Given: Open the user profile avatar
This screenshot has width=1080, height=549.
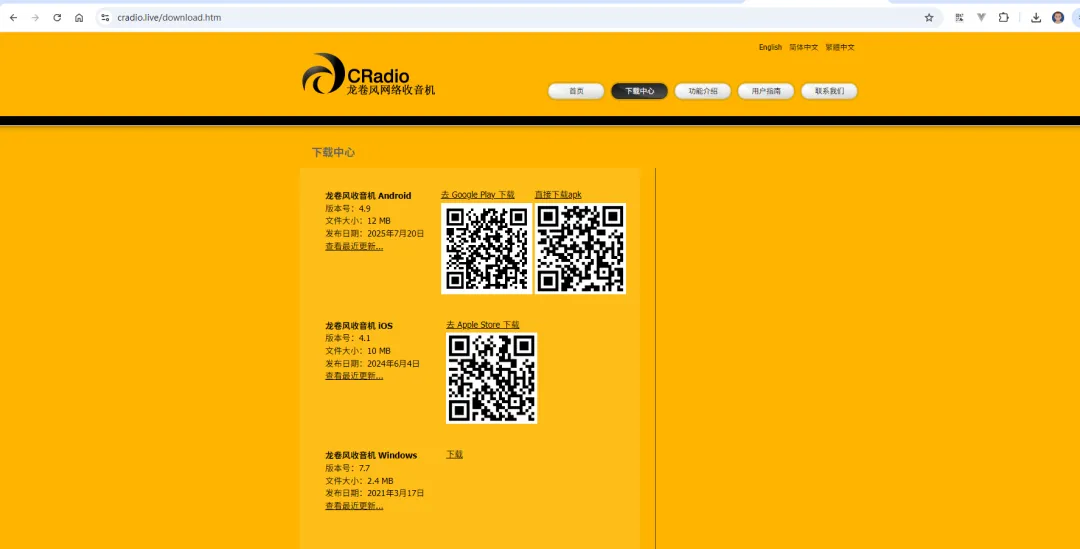Looking at the screenshot, I should coord(1058,18).
